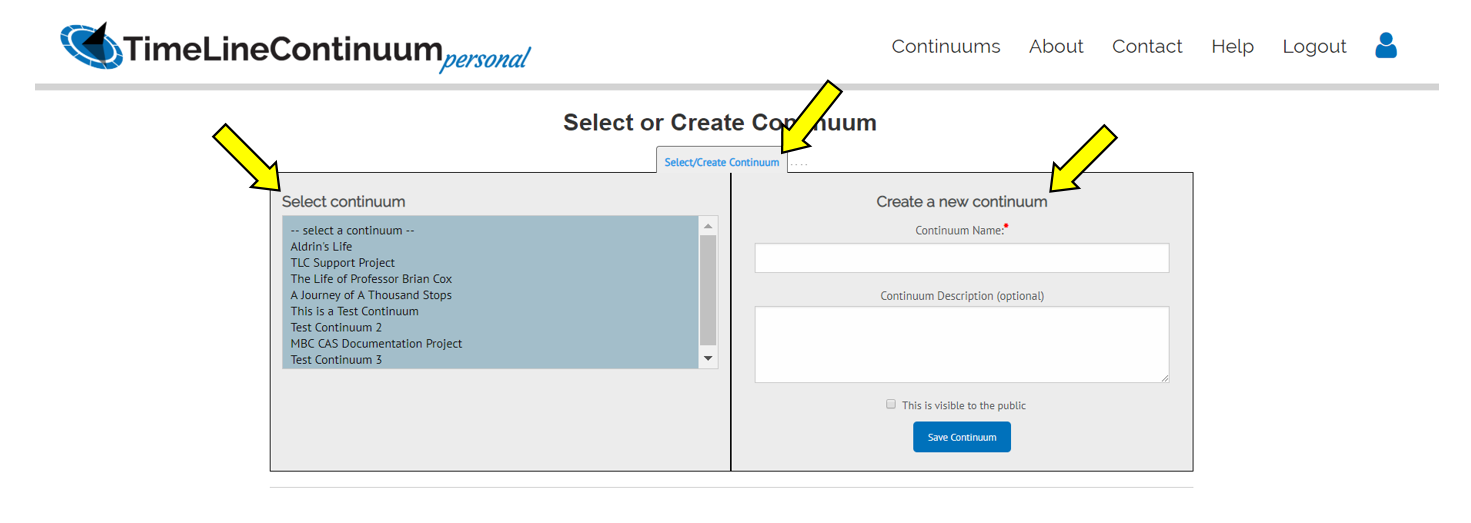This screenshot has width=1471, height=523.
Task: Toggle 'This is visible to the public' checkbox
Action: click(x=891, y=404)
